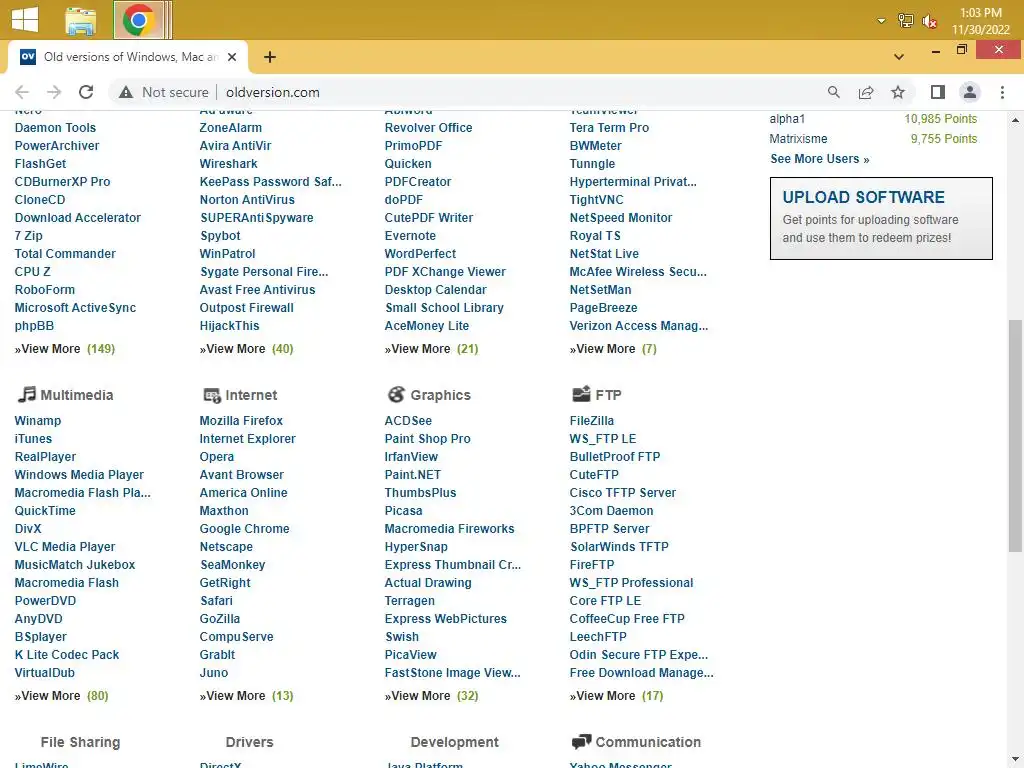Click the scrollbar up arrow
This screenshot has height=768, width=1024.
tap(1015, 120)
